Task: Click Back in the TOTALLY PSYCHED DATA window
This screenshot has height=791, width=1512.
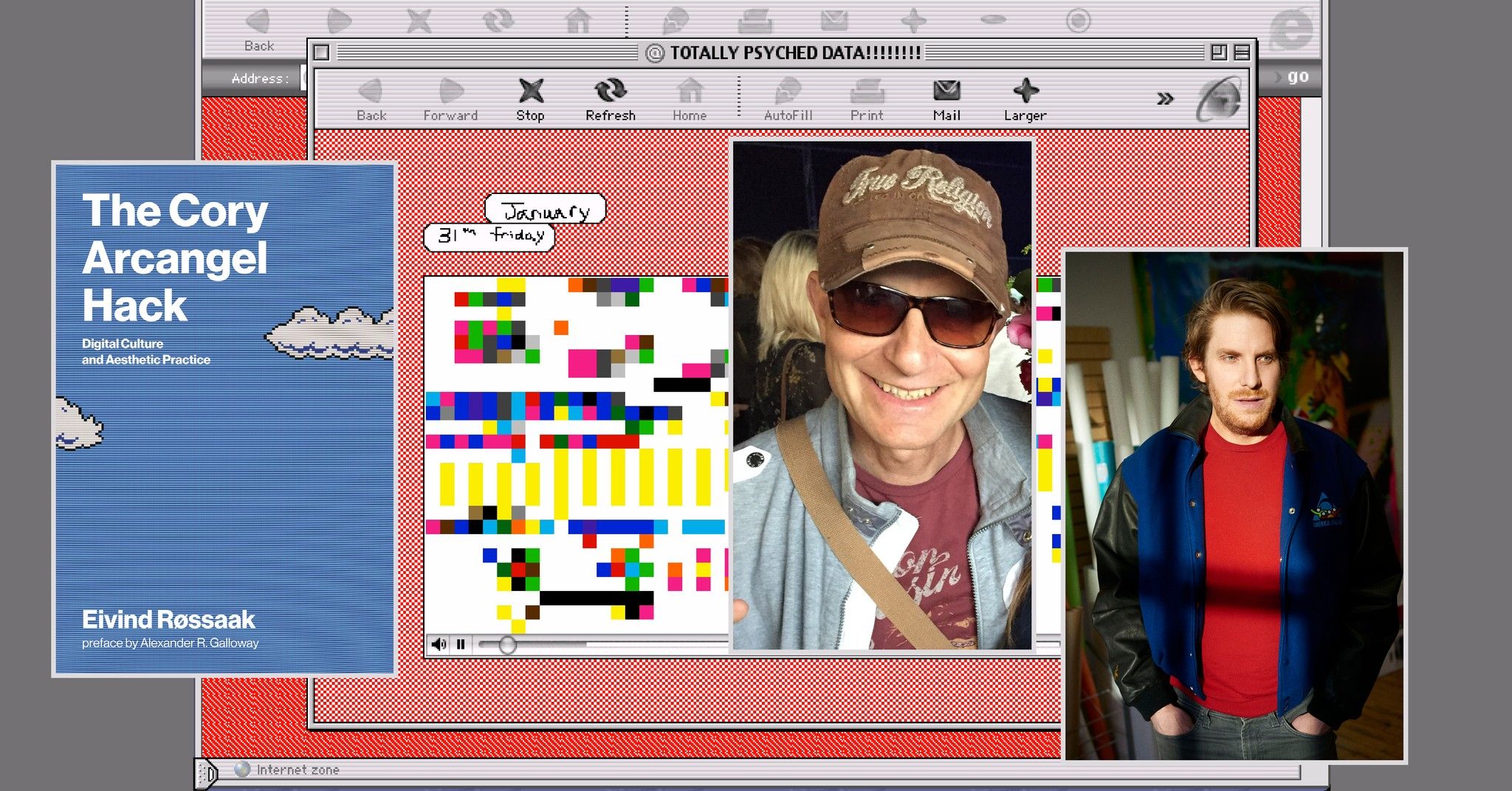Action: coord(371,100)
